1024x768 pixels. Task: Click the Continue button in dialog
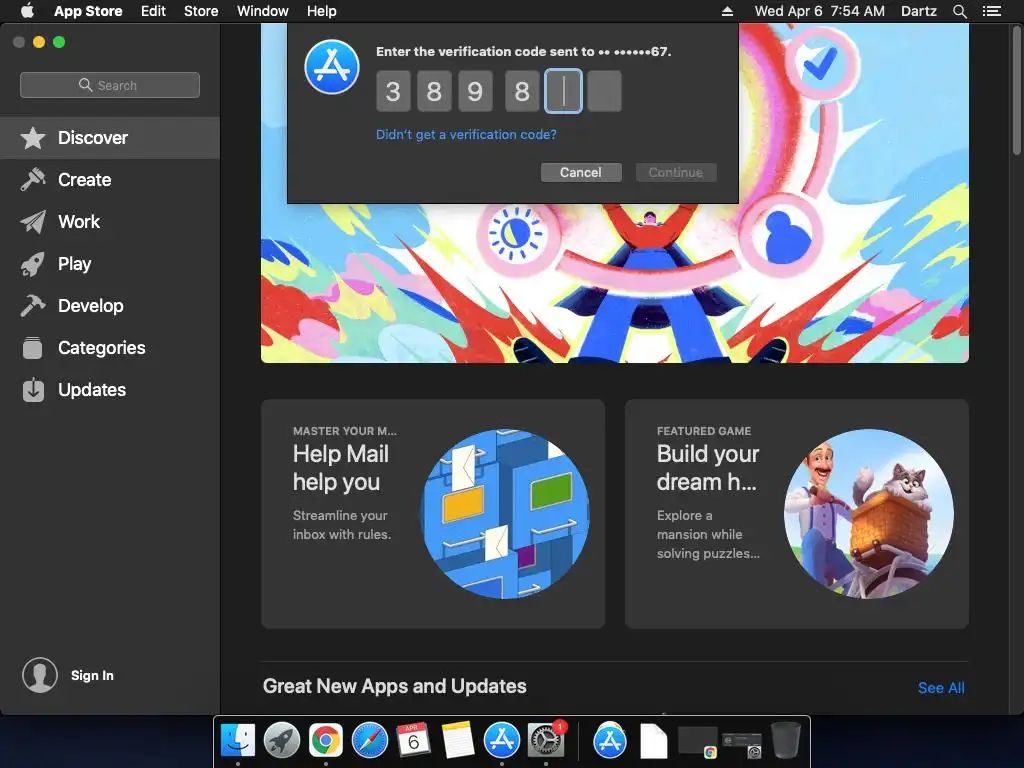(x=676, y=172)
